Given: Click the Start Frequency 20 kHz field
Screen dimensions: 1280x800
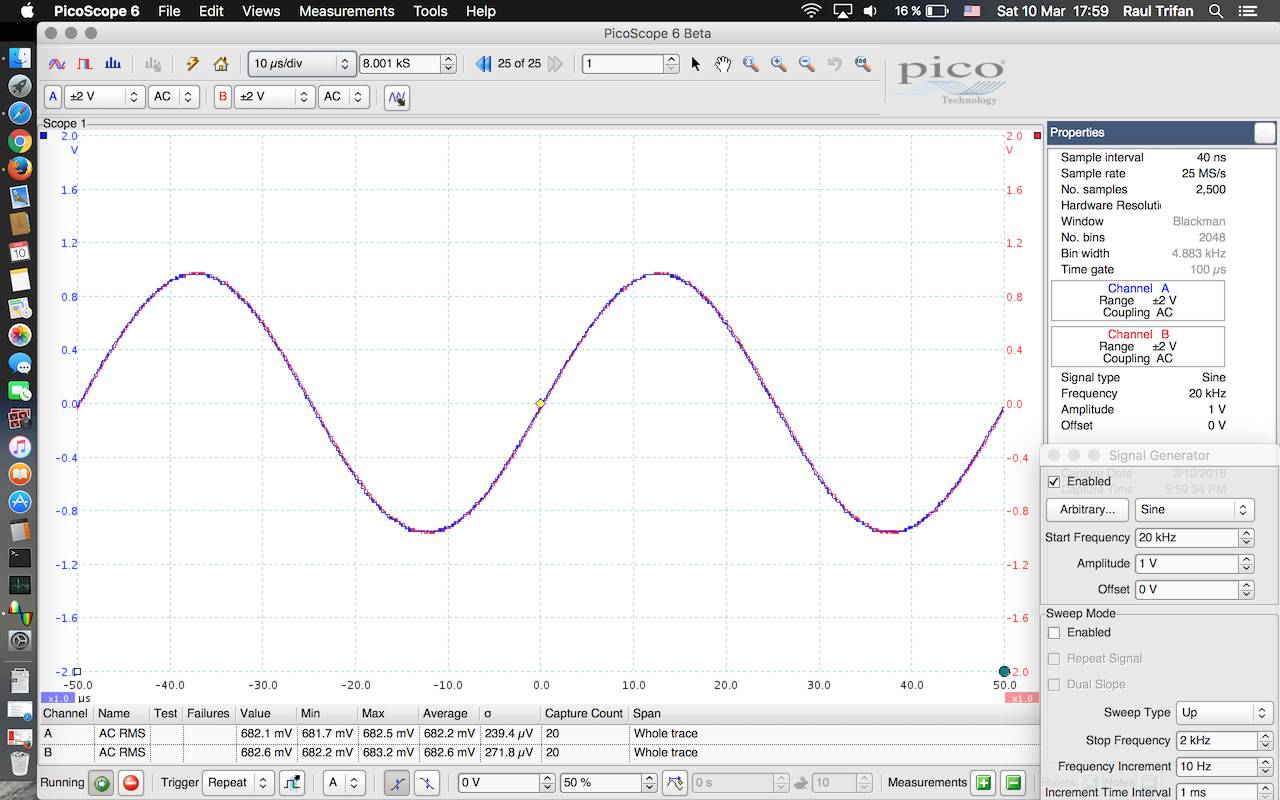Looking at the screenshot, I should pos(1187,537).
